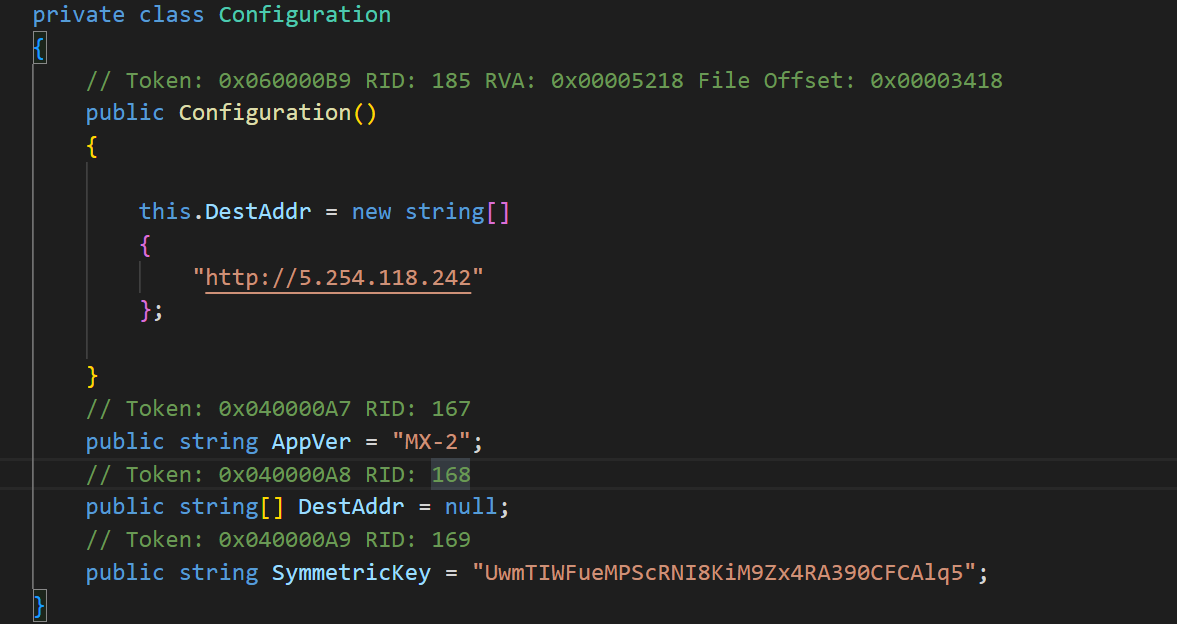
Task: Open the http://5.254.118.242 URL link
Action: [338, 277]
